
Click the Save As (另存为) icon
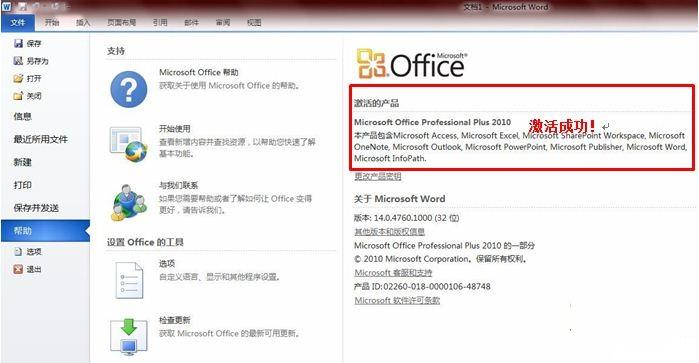[18, 61]
